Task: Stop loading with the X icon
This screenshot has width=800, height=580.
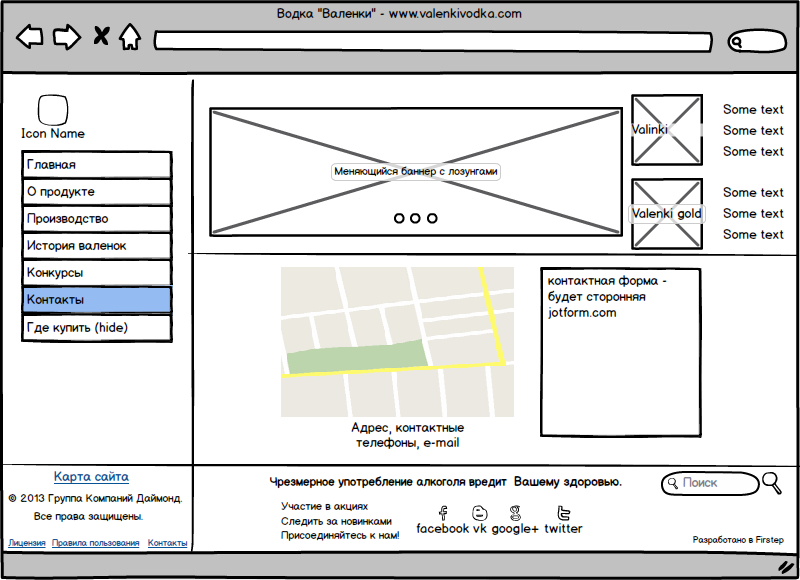Action: [x=101, y=36]
